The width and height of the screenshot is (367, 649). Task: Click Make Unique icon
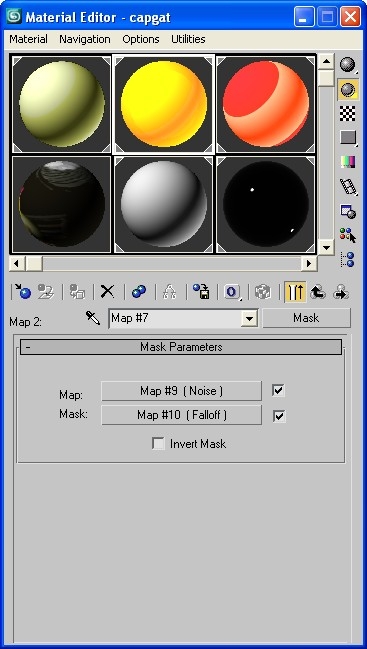170,292
